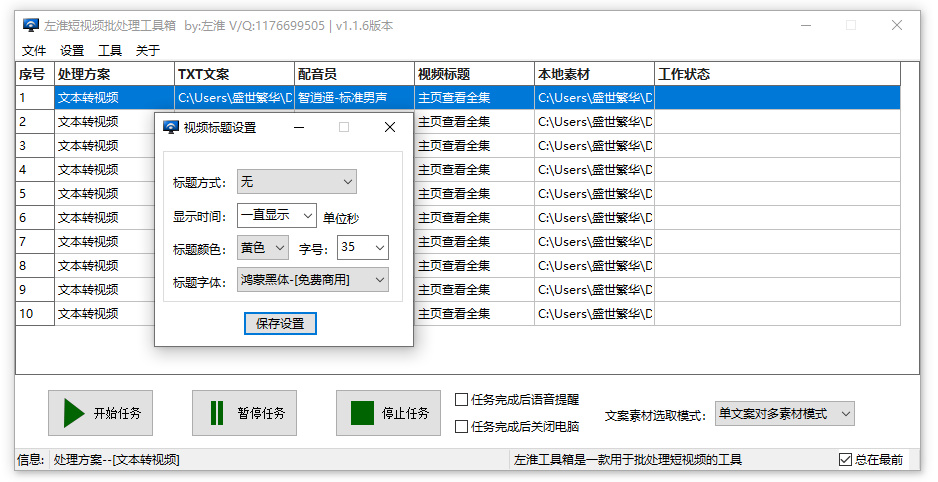938x482 pixels.
Task: Enable 任务完成后语音提醒 checkbox
Action: click(461, 399)
